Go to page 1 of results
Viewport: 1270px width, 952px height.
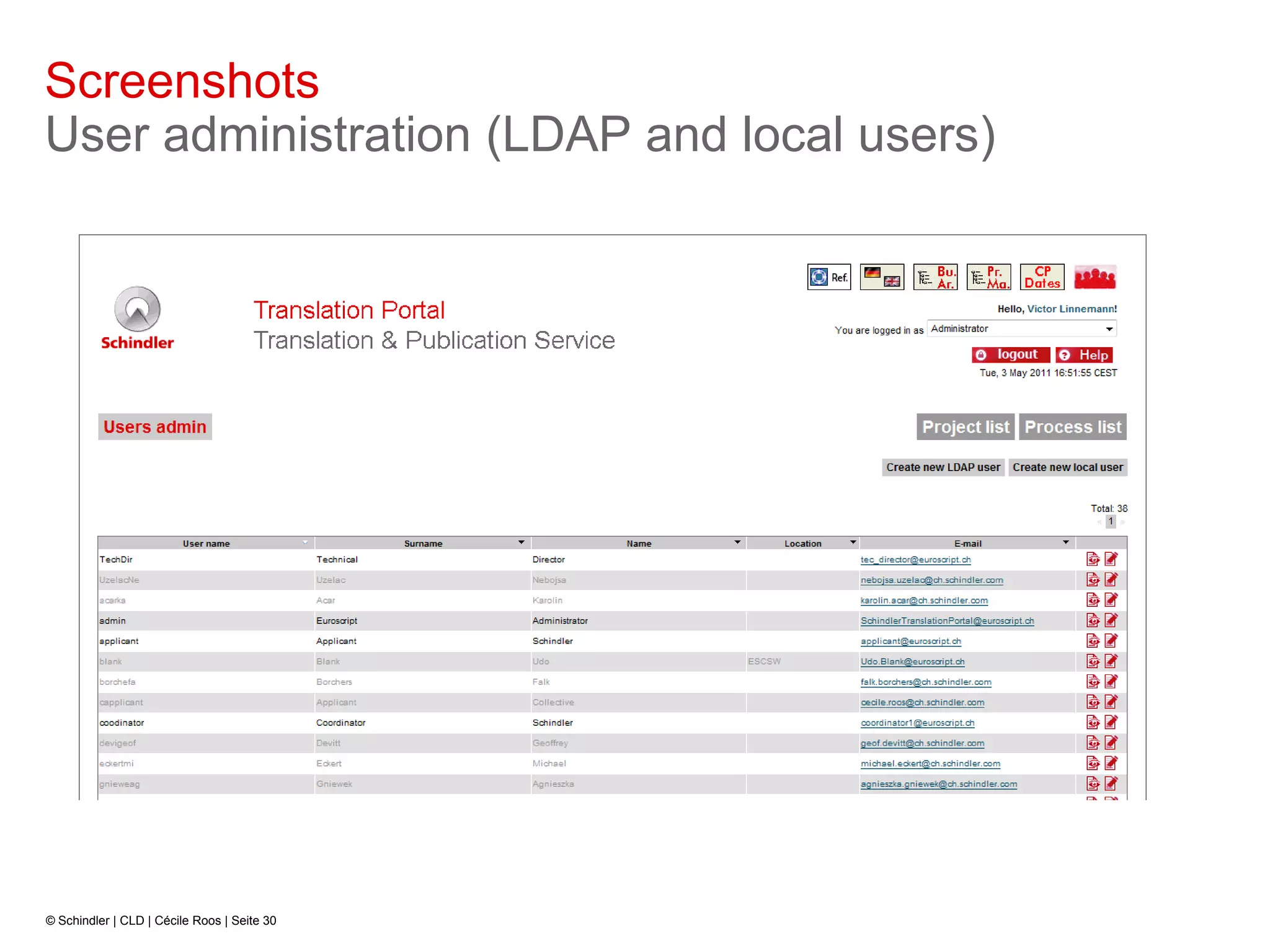[x=1111, y=522]
